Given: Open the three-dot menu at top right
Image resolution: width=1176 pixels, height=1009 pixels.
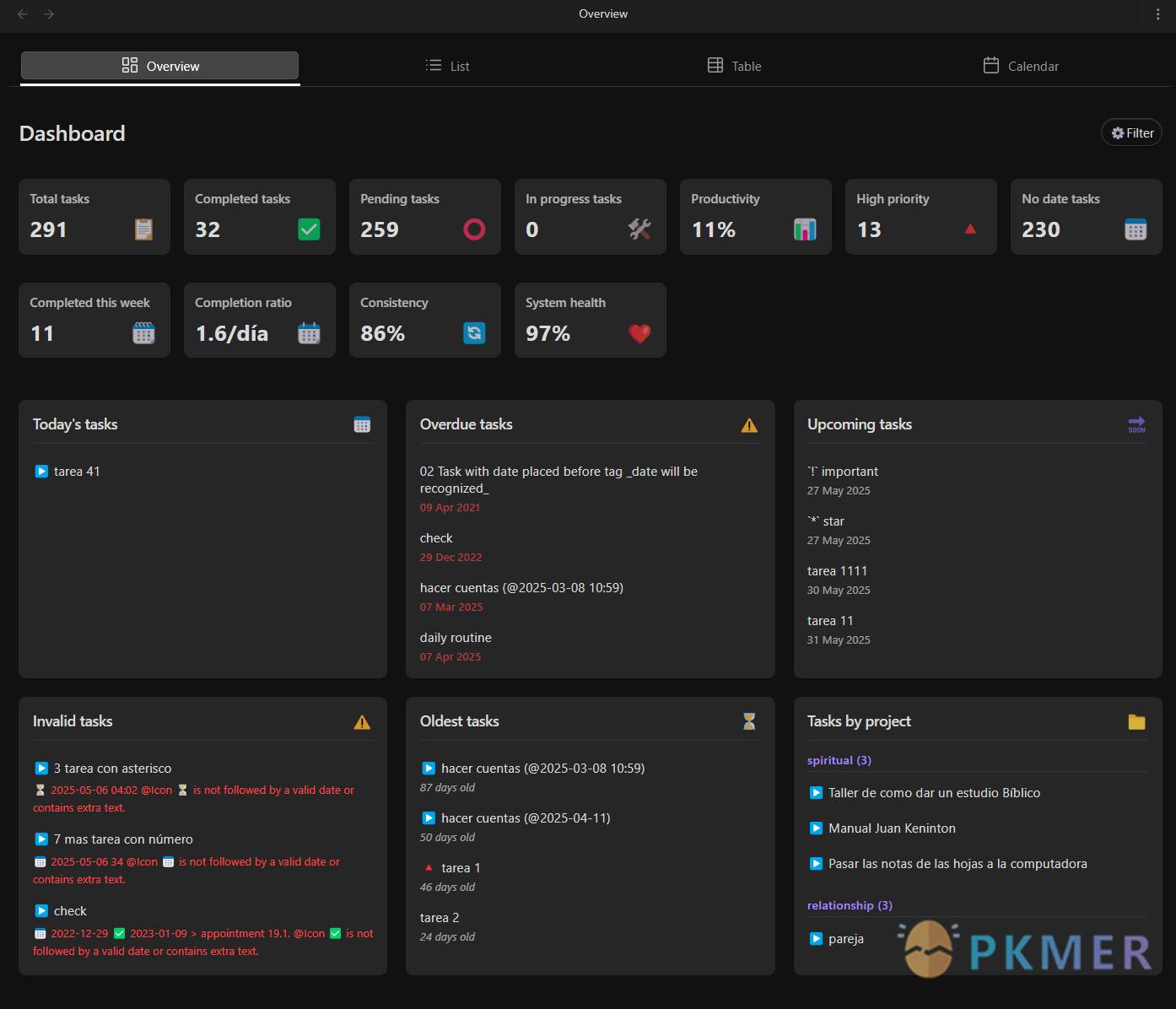Looking at the screenshot, I should pos(1157,14).
